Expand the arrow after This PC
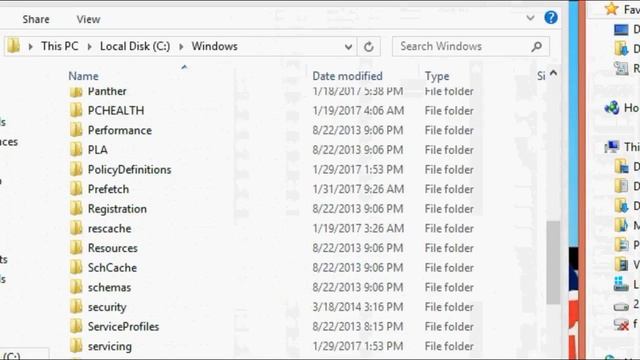640x360 pixels. click(89, 47)
